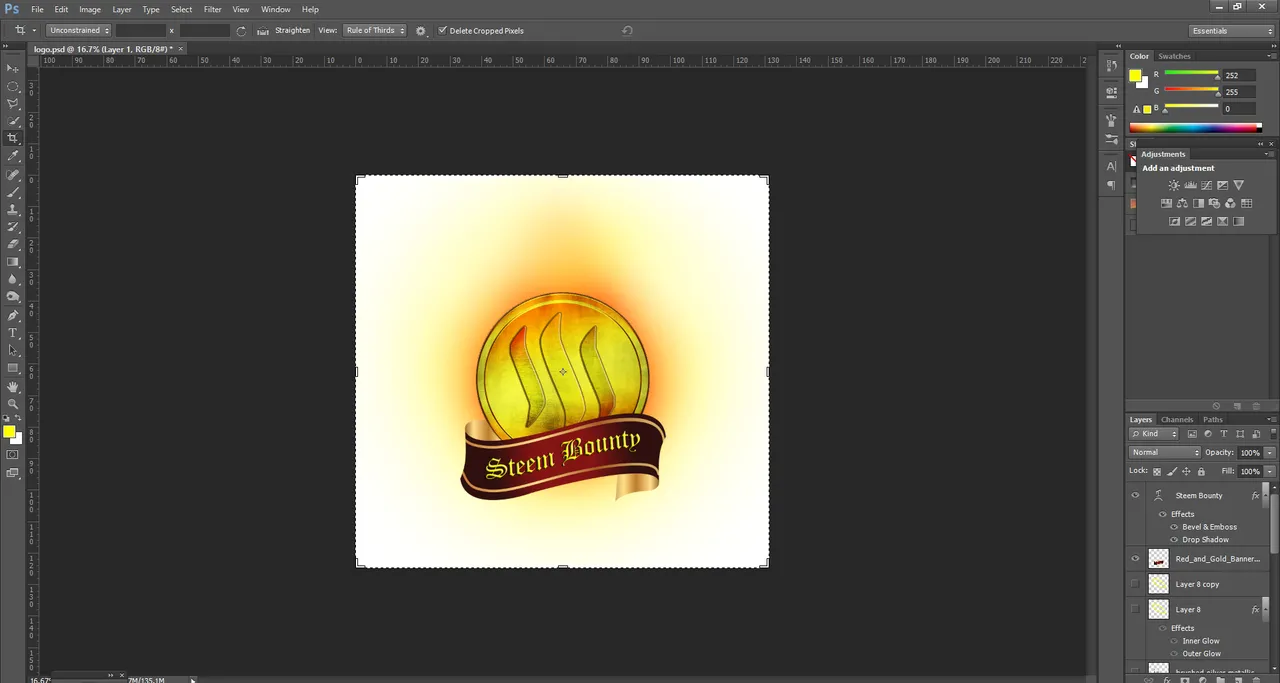The height and width of the screenshot is (683, 1280).
Task: Toggle Bevel & Emboss effect visibility
Action: (1174, 527)
